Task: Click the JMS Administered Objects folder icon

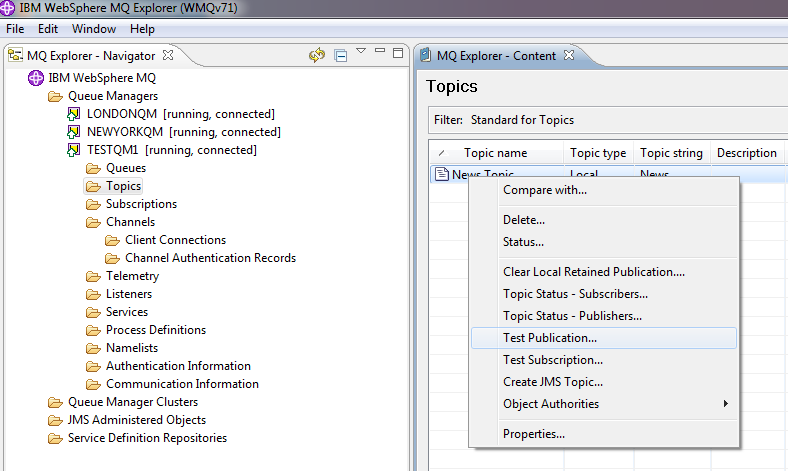Action: click(55, 420)
